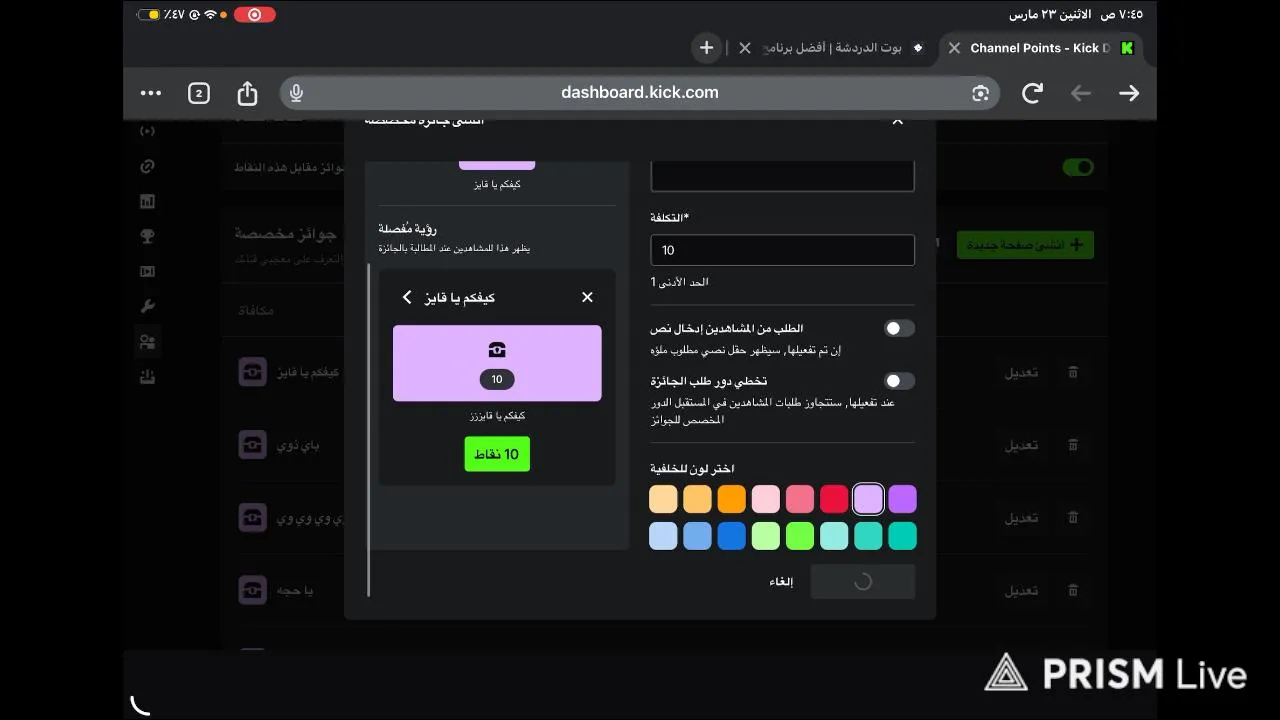Click the reward icon beside باي ذوي row
Screen dimensions: 1280x720
(252, 445)
